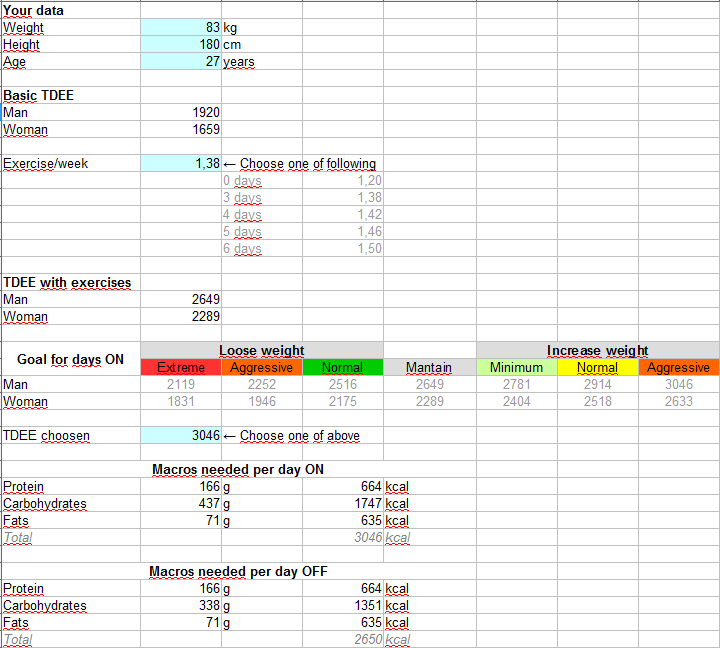The width and height of the screenshot is (720, 648).
Task: Click the yellow Normal cell under Increase weight
Action: [597, 368]
